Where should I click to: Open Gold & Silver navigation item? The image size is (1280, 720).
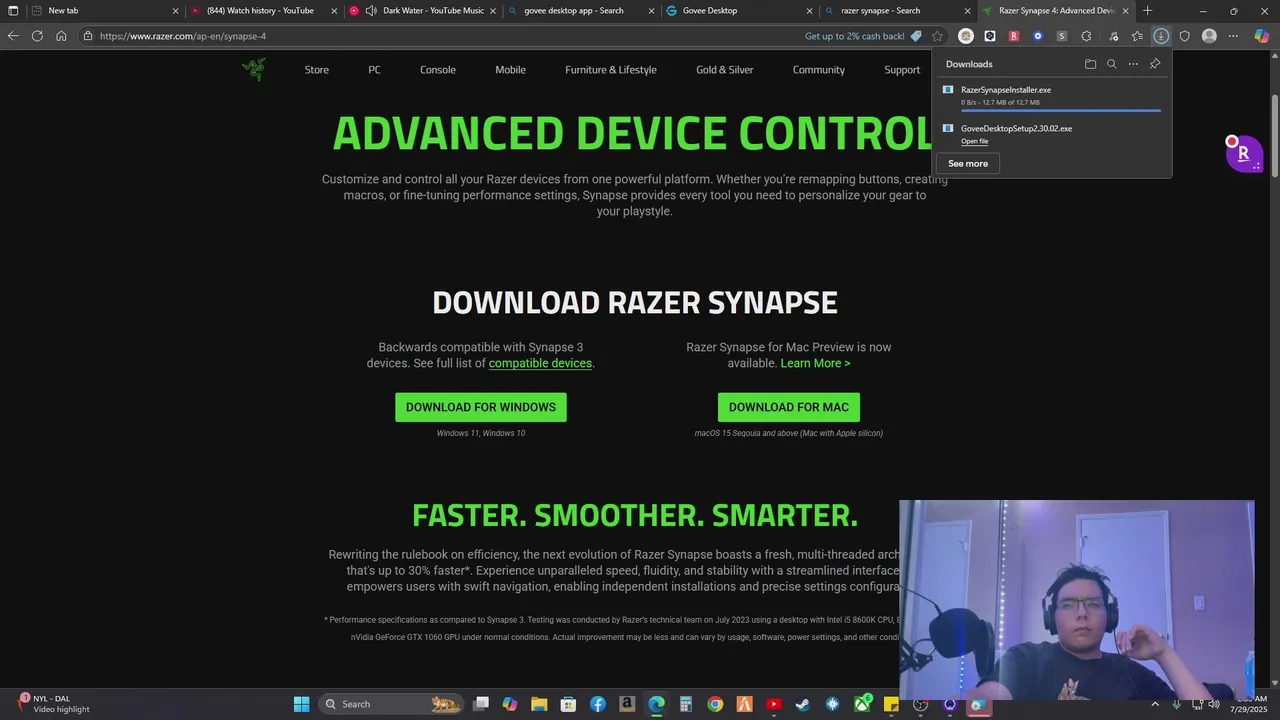[x=725, y=70]
